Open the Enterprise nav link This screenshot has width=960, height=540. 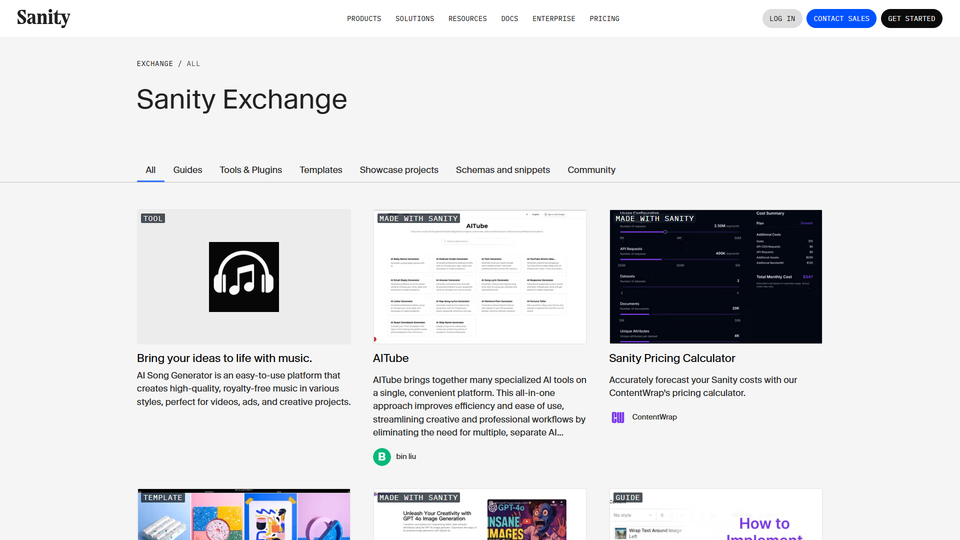coord(553,19)
